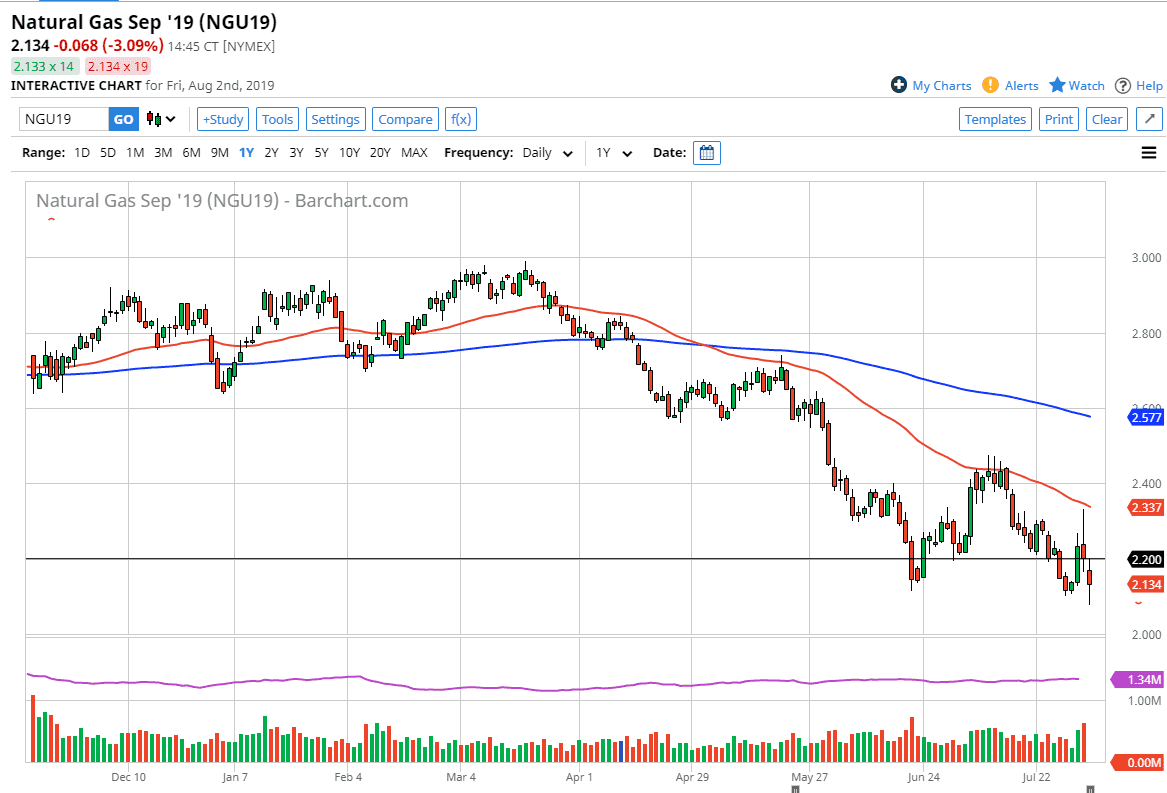Open the f(x) expressions tool
The height and width of the screenshot is (793, 1167).
460,119
